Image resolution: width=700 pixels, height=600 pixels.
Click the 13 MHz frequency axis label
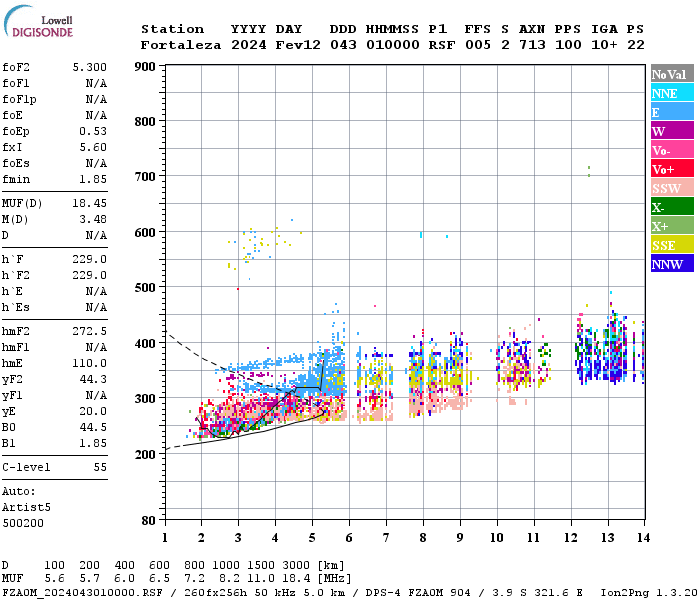[608, 538]
